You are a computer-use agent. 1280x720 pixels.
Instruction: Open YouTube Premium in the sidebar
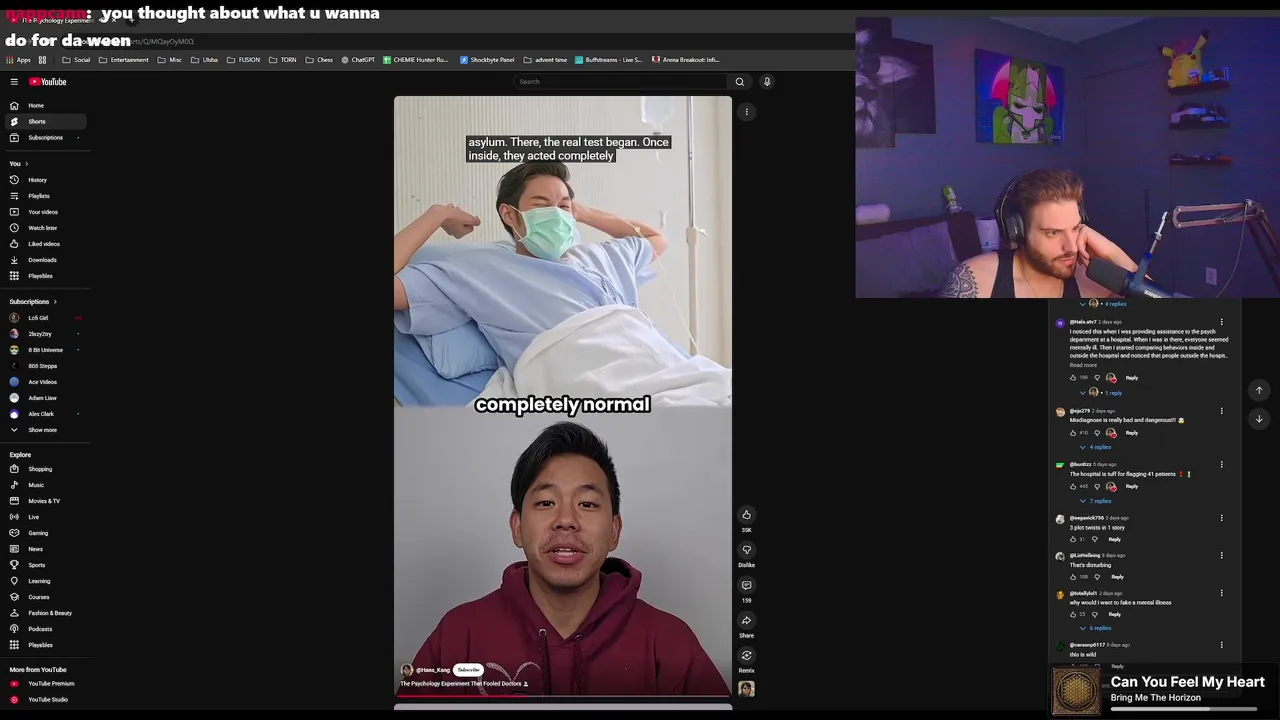click(x=44, y=684)
